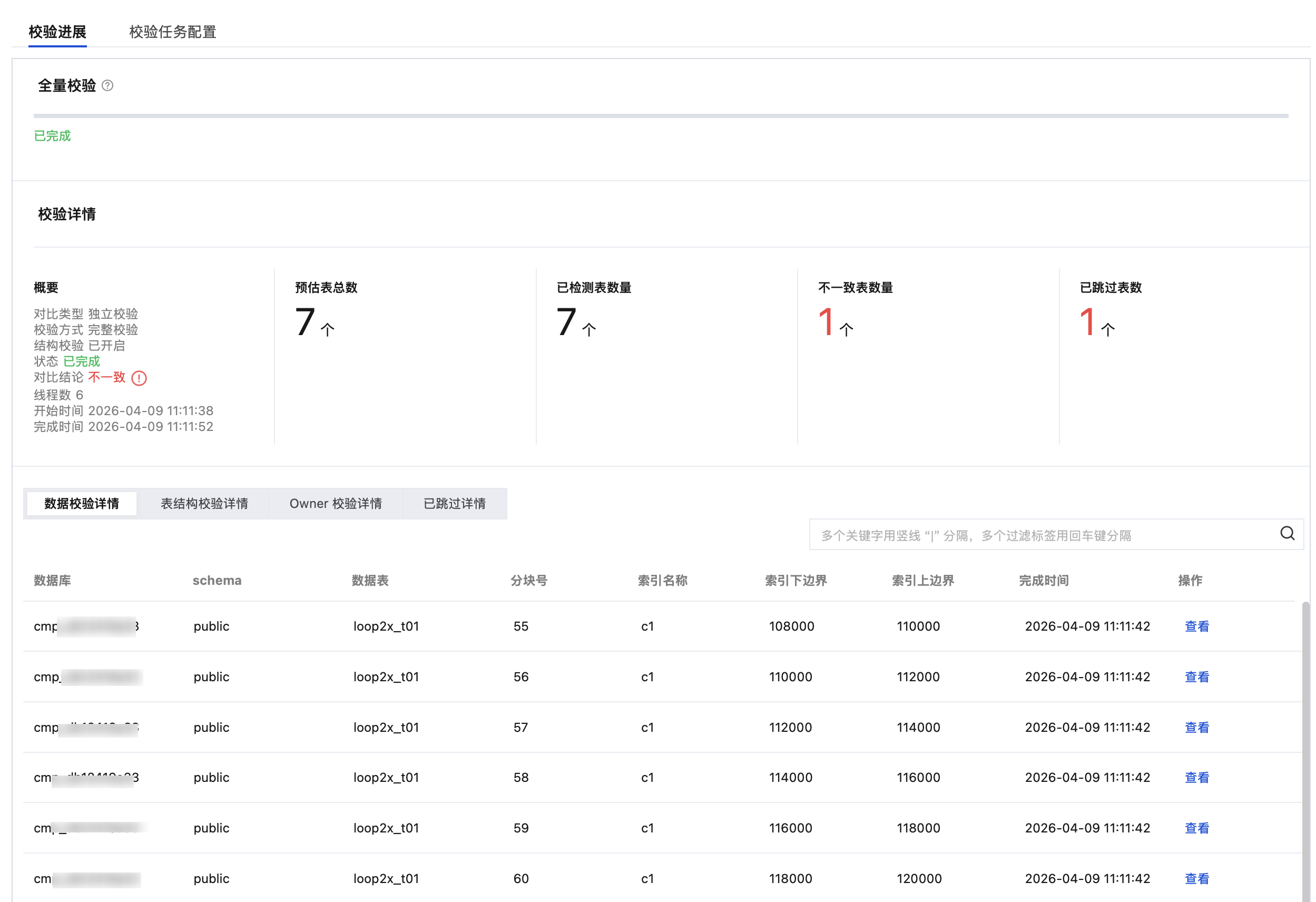Click help icon next to 全量校验
This screenshot has width=1316, height=902.
107,85
